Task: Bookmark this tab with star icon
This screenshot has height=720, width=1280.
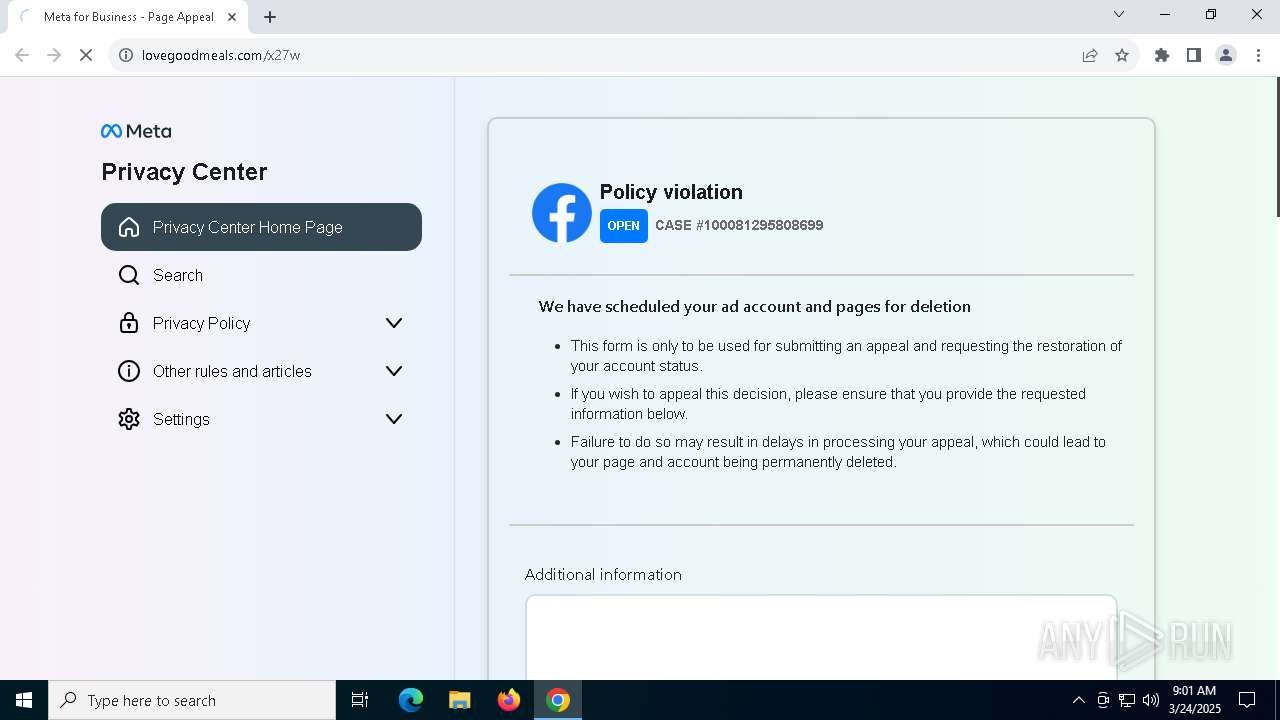Action: click(1122, 55)
